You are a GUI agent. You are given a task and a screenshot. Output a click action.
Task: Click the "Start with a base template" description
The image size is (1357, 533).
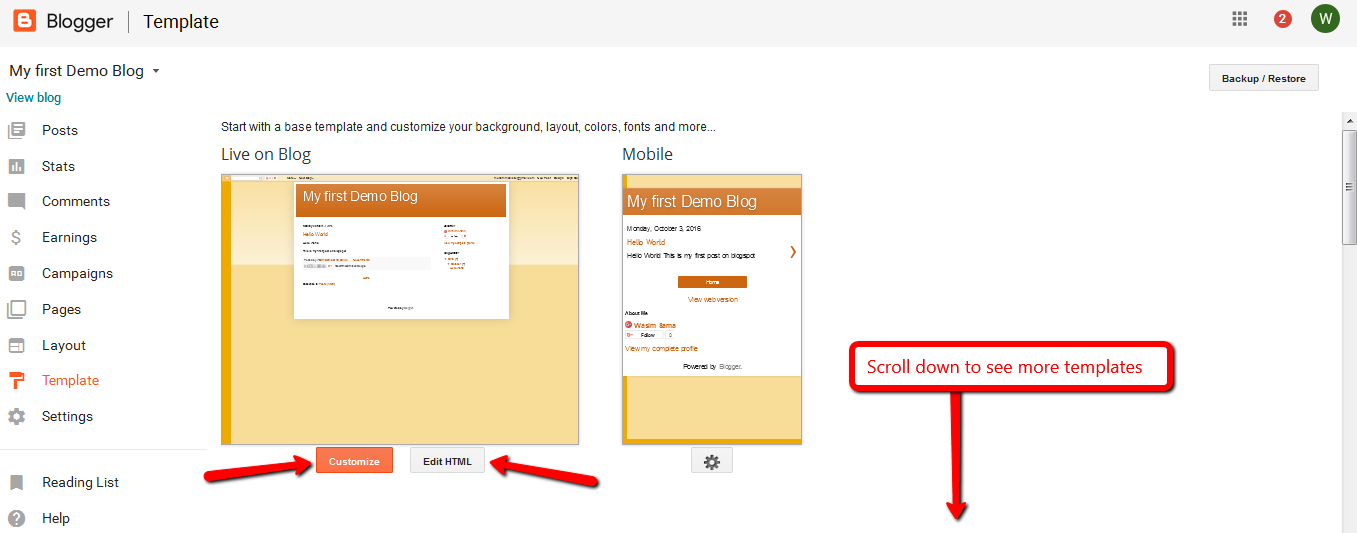[x=468, y=127]
